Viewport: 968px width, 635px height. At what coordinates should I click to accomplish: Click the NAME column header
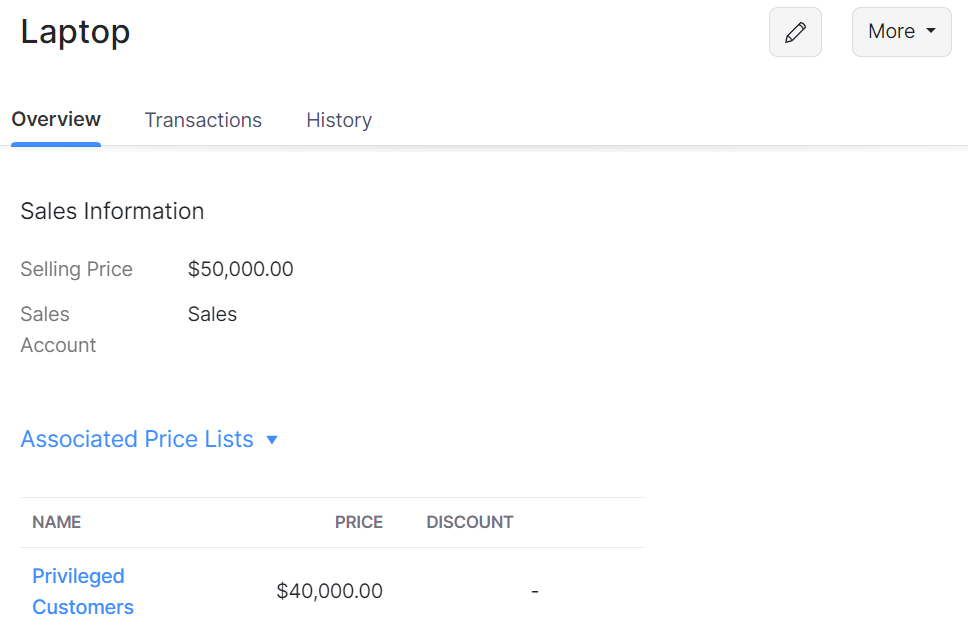[57, 522]
